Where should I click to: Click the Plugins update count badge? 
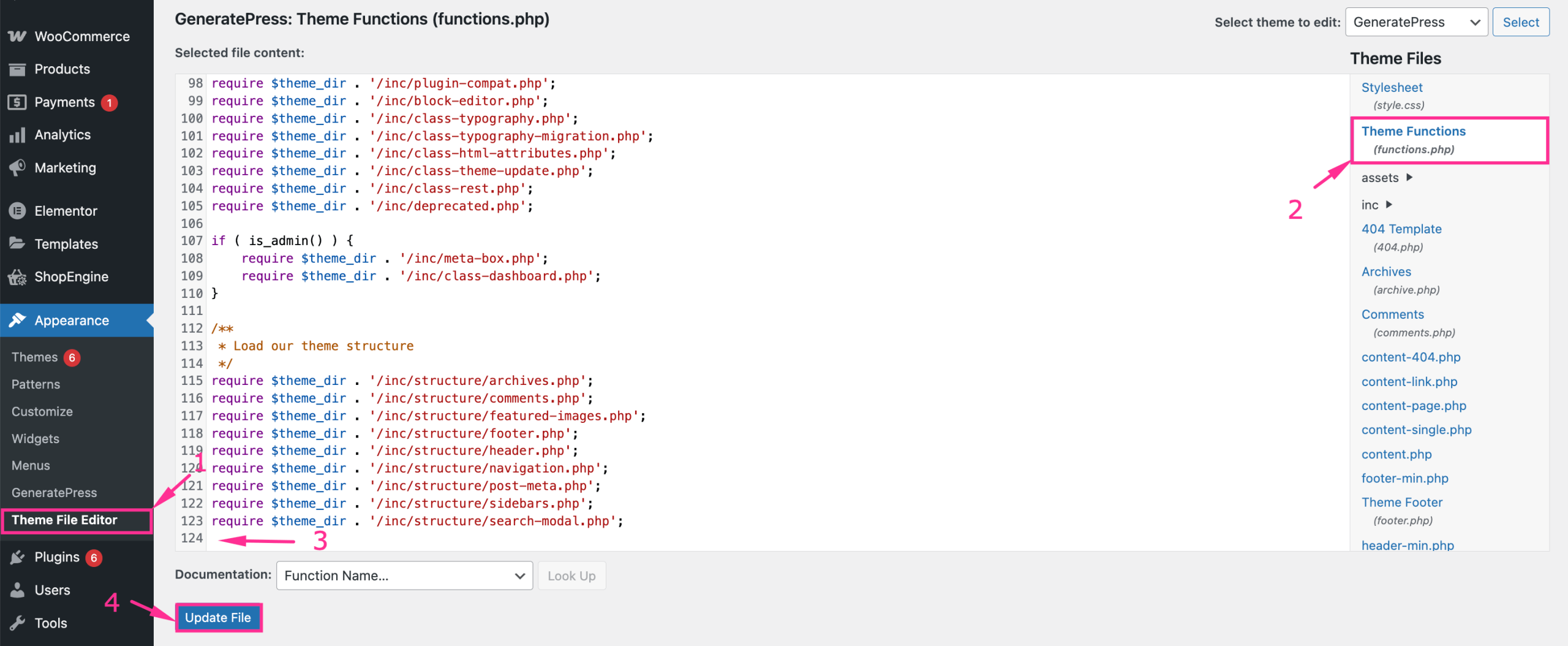coord(94,558)
